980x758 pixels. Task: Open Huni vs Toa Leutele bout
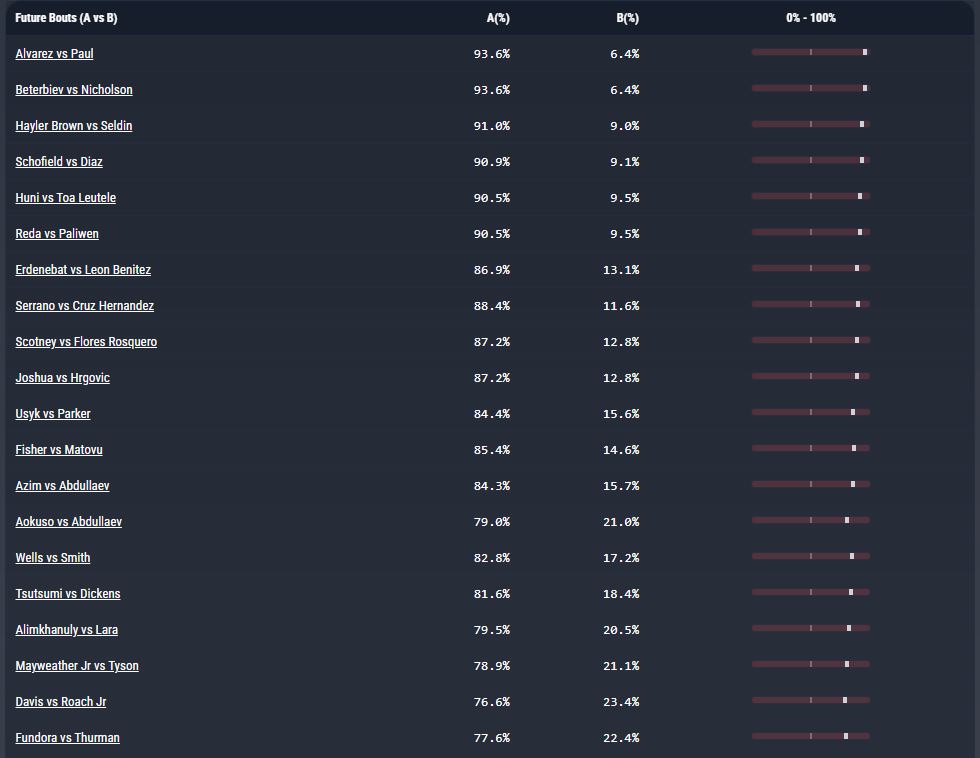[x=65, y=198]
